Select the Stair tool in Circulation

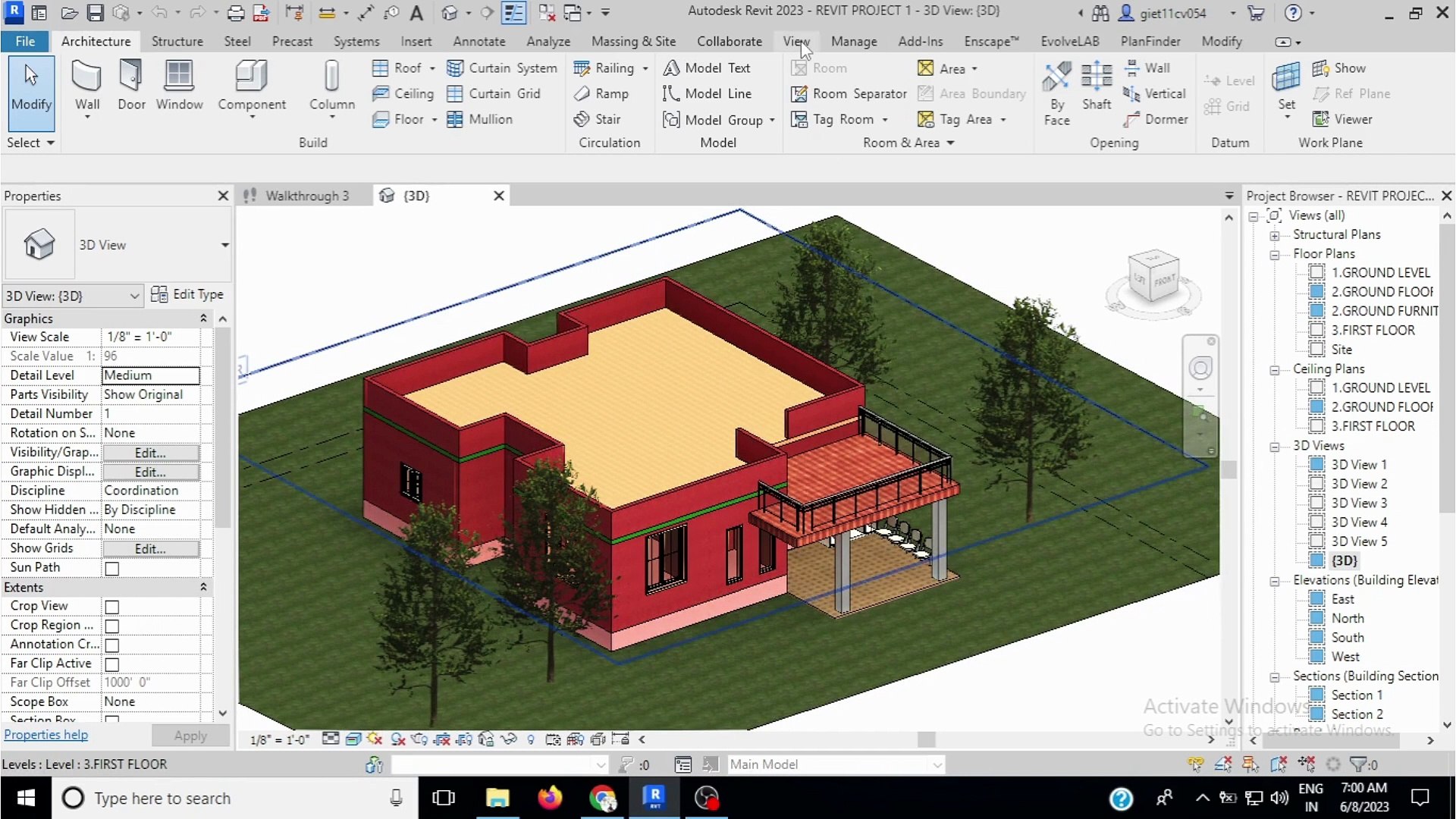coord(598,119)
